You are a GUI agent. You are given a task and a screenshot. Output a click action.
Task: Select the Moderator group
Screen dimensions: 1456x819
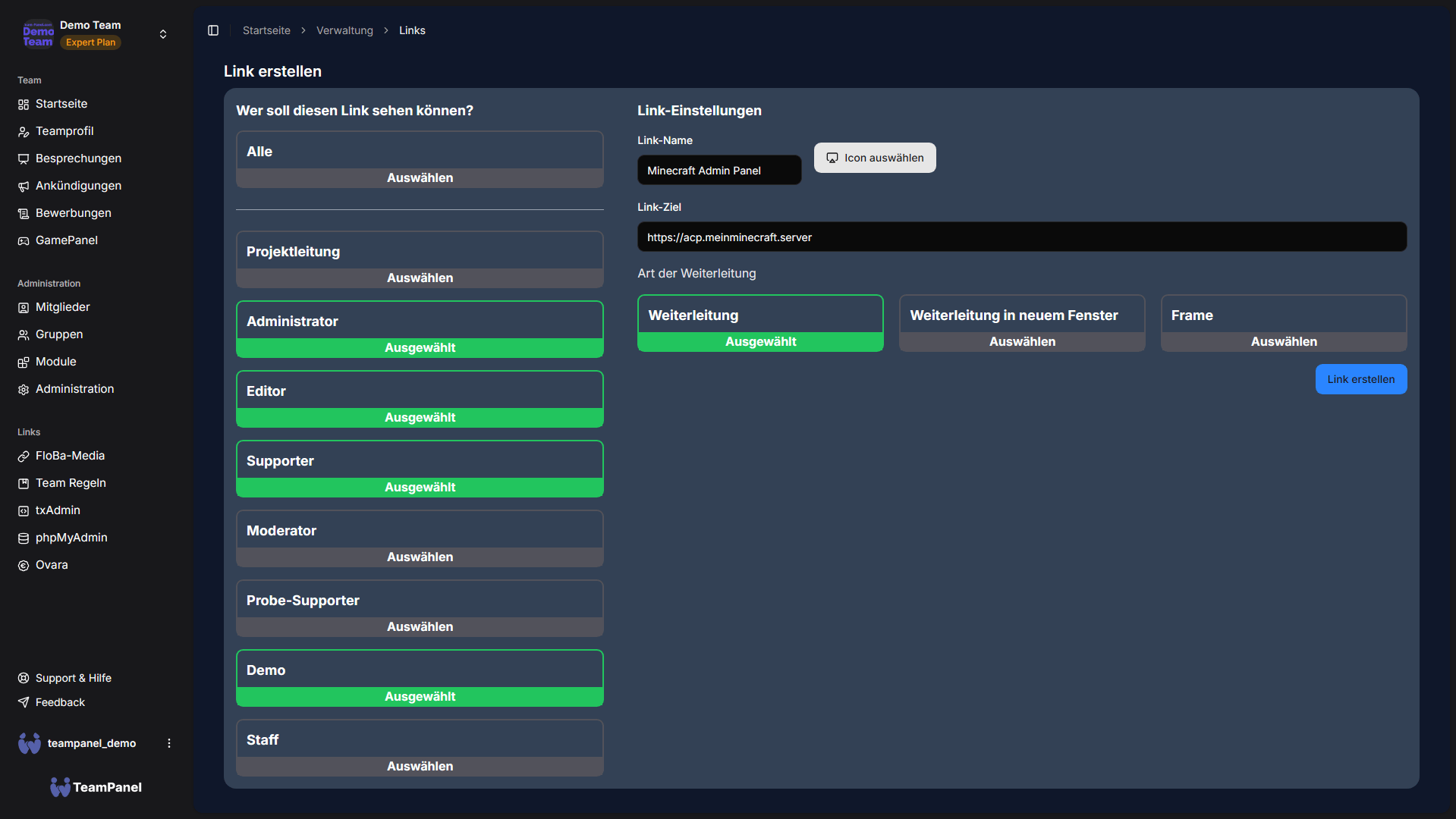pos(420,538)
